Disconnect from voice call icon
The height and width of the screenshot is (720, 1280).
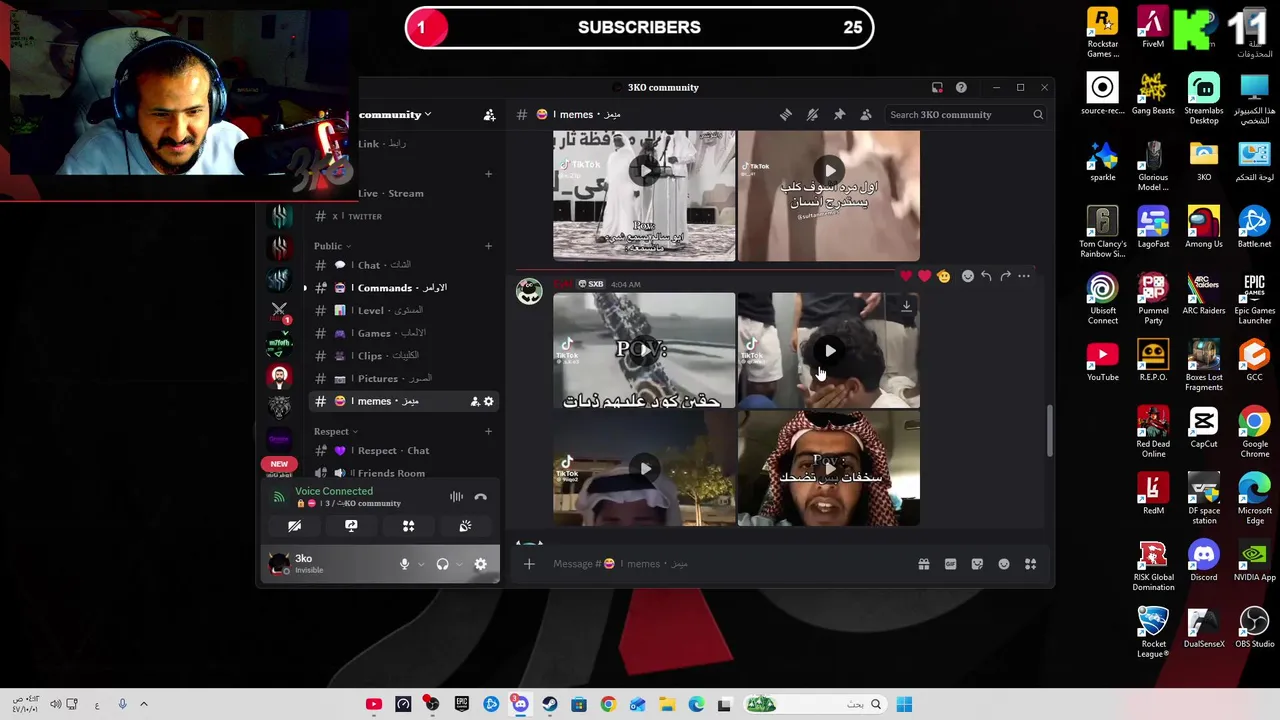tap(480, 496)
